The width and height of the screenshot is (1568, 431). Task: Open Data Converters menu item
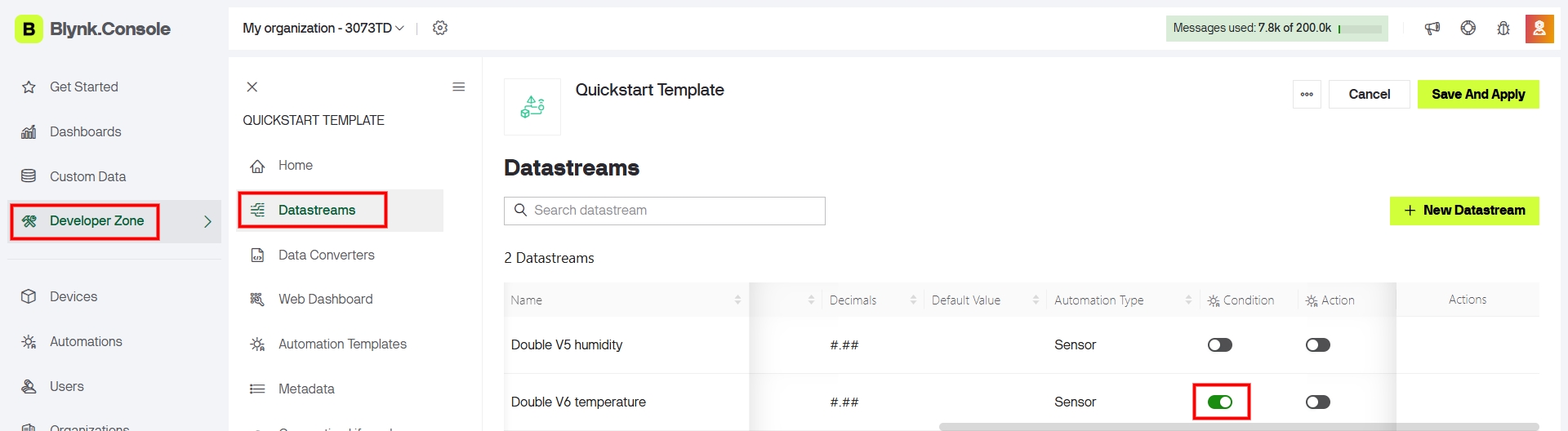click(326, 255)
